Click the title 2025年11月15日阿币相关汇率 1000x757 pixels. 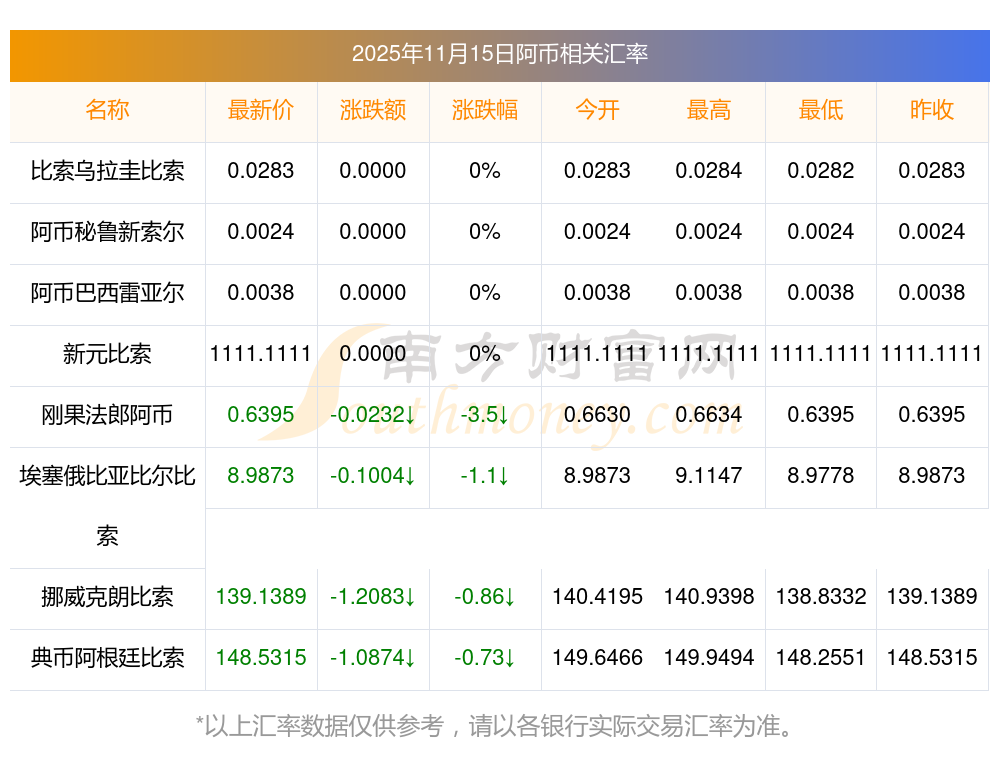pyautogui.click(x=499, y=54)
